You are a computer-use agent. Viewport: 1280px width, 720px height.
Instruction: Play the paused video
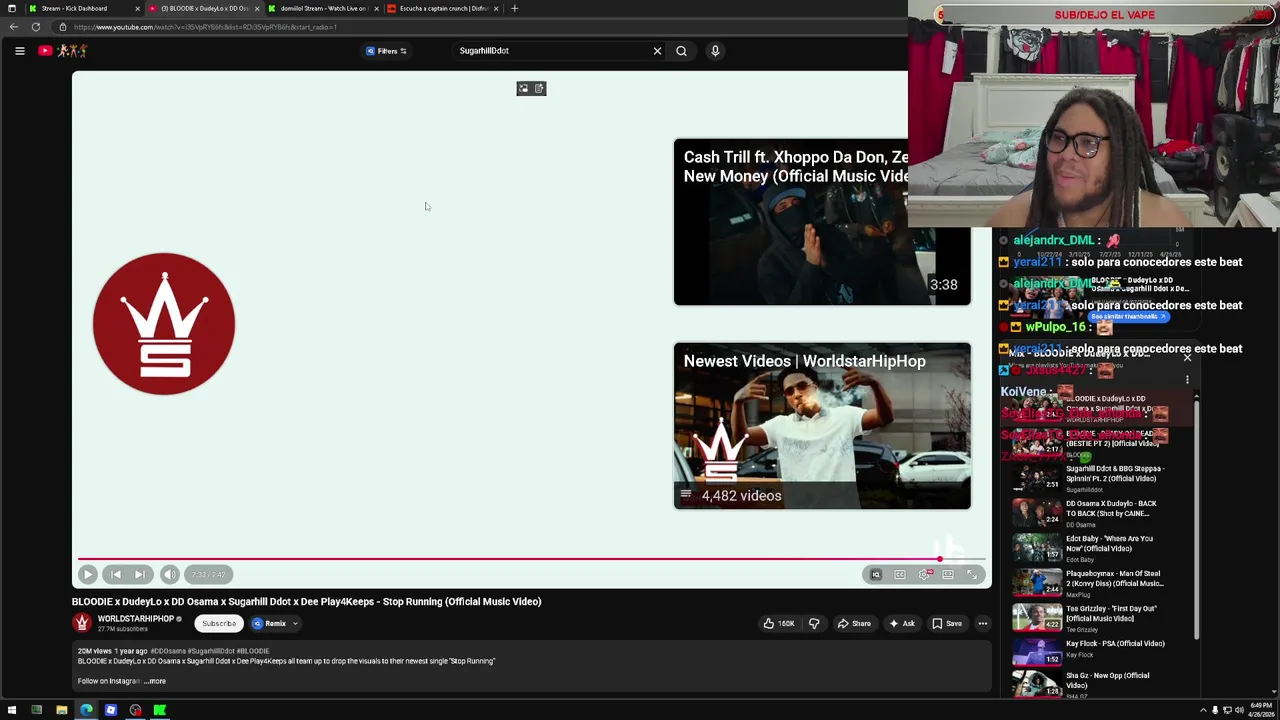[87, 574]
